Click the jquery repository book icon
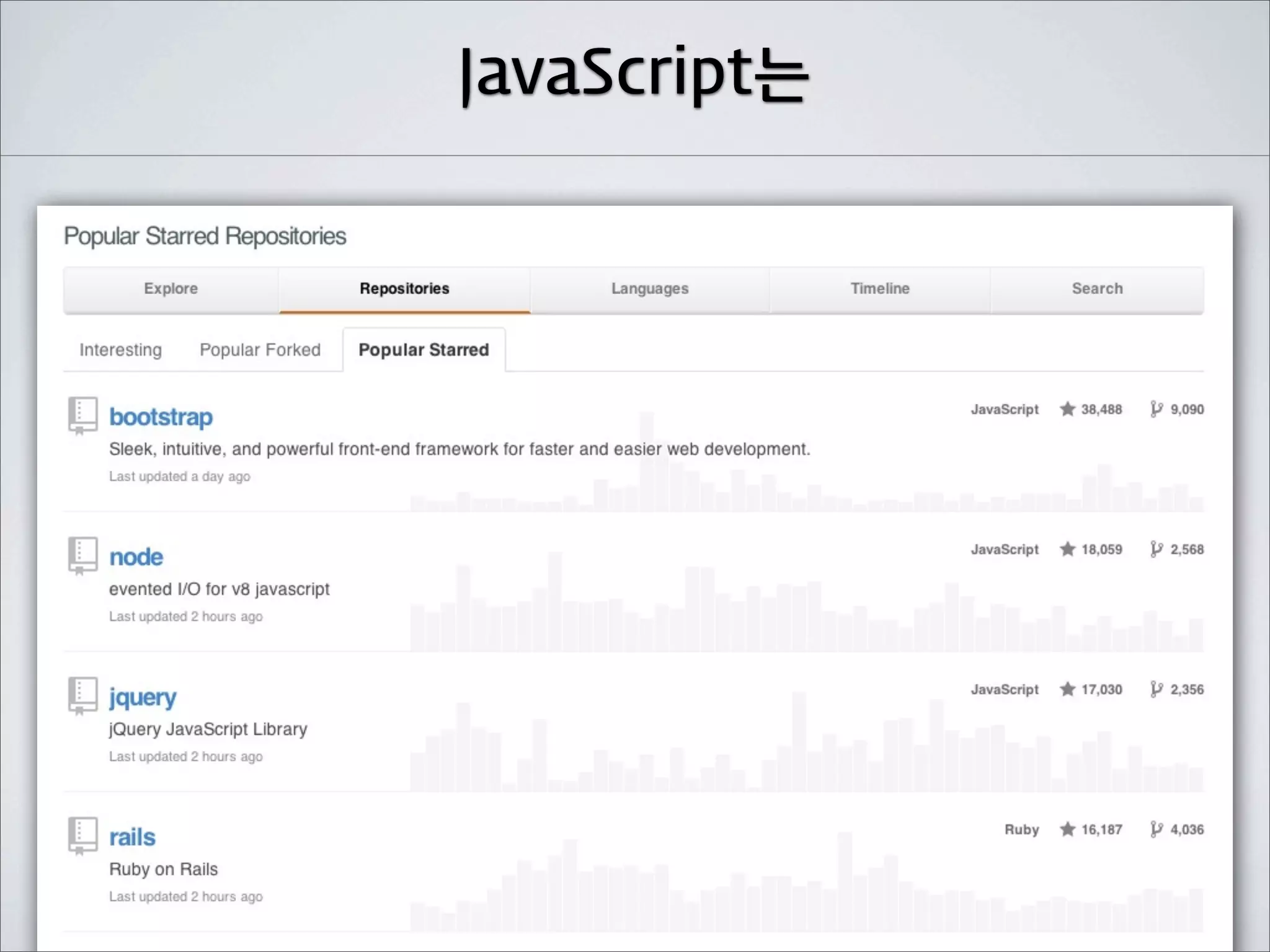This screenshot has width=1270, height=952. (82, 695)
